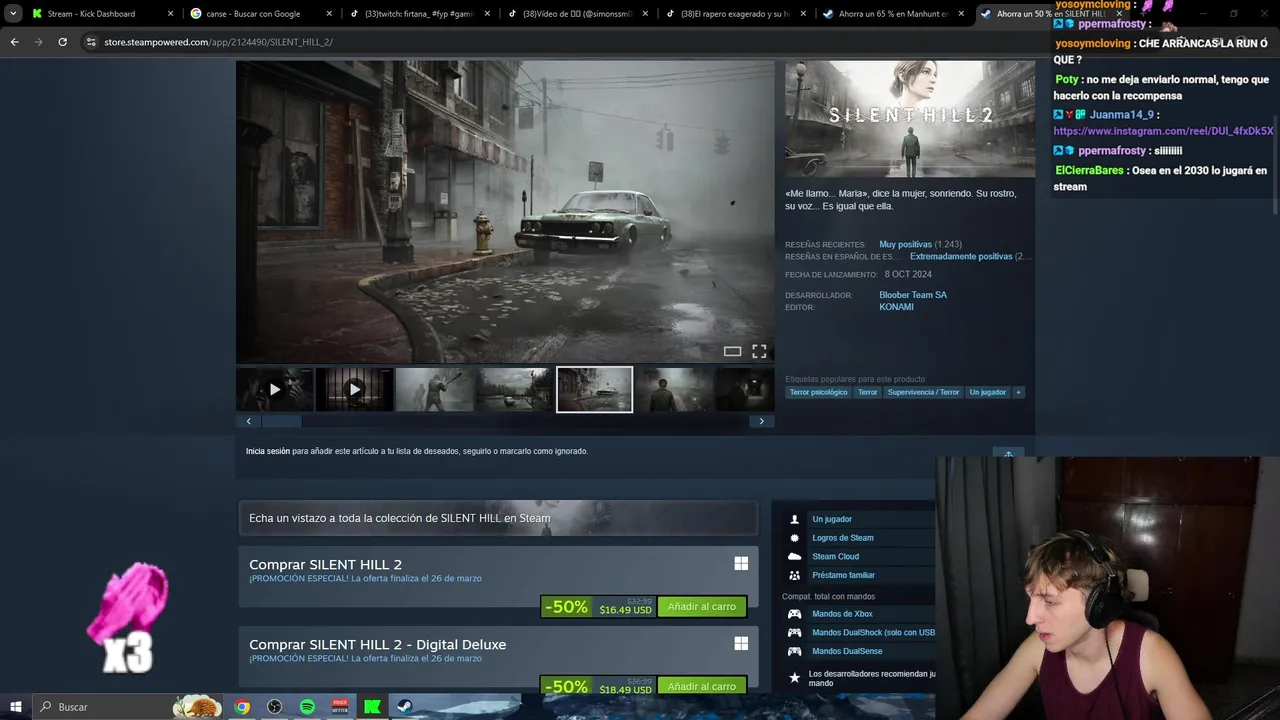
Task: Open Spotify from the taskbar
Action: pos(307,707)
